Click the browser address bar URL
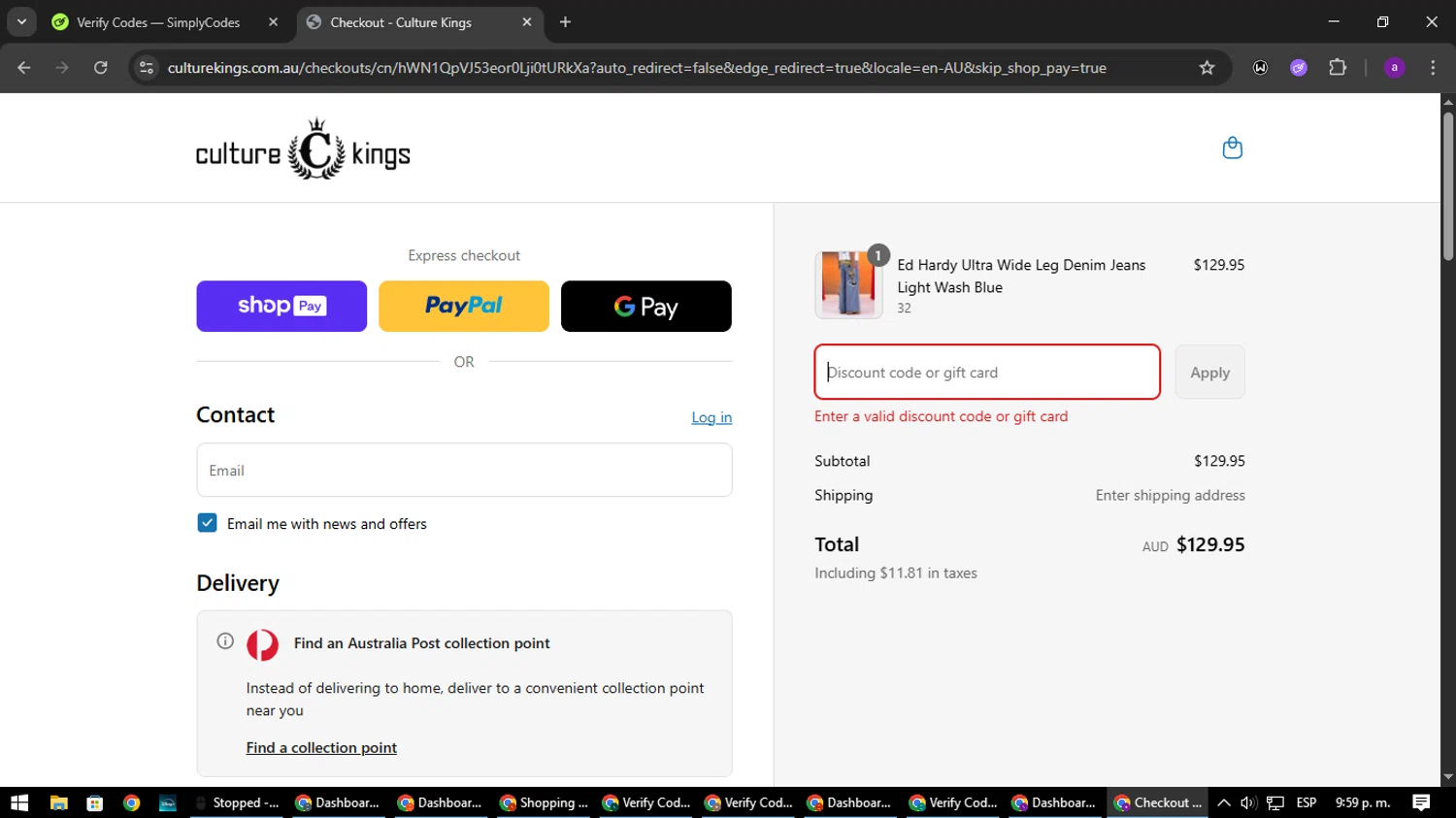Image resolution: width=1456 pixels, height=818 pixels. pos(637,68)
